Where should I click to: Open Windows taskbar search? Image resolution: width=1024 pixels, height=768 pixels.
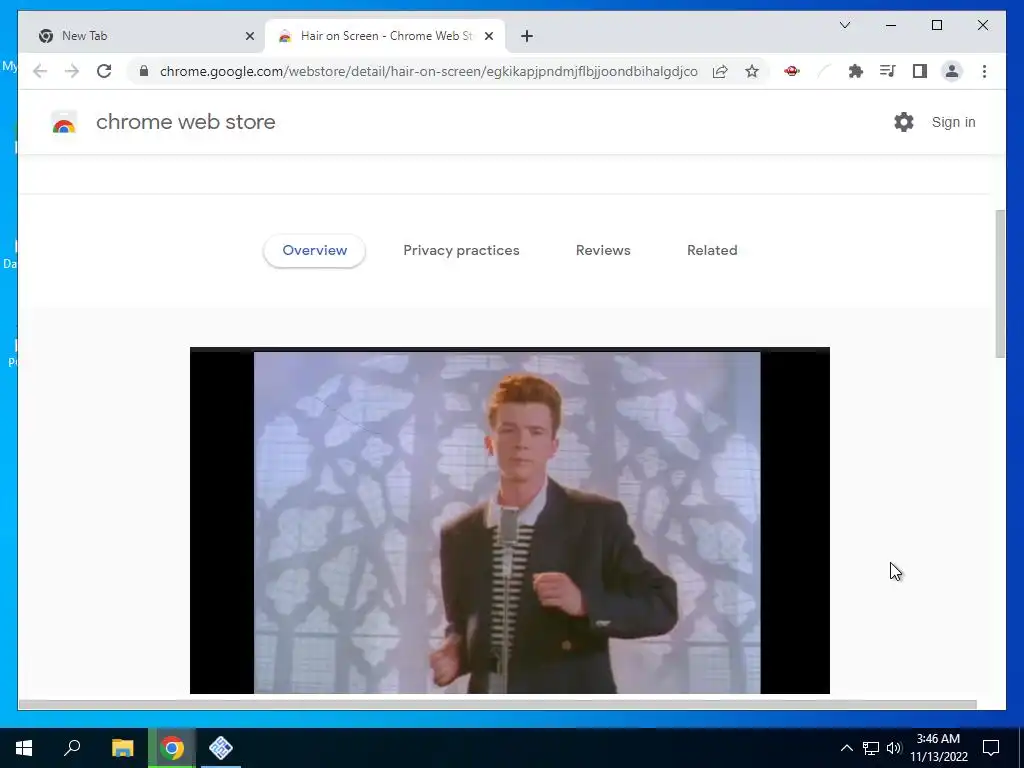point(72,748)
